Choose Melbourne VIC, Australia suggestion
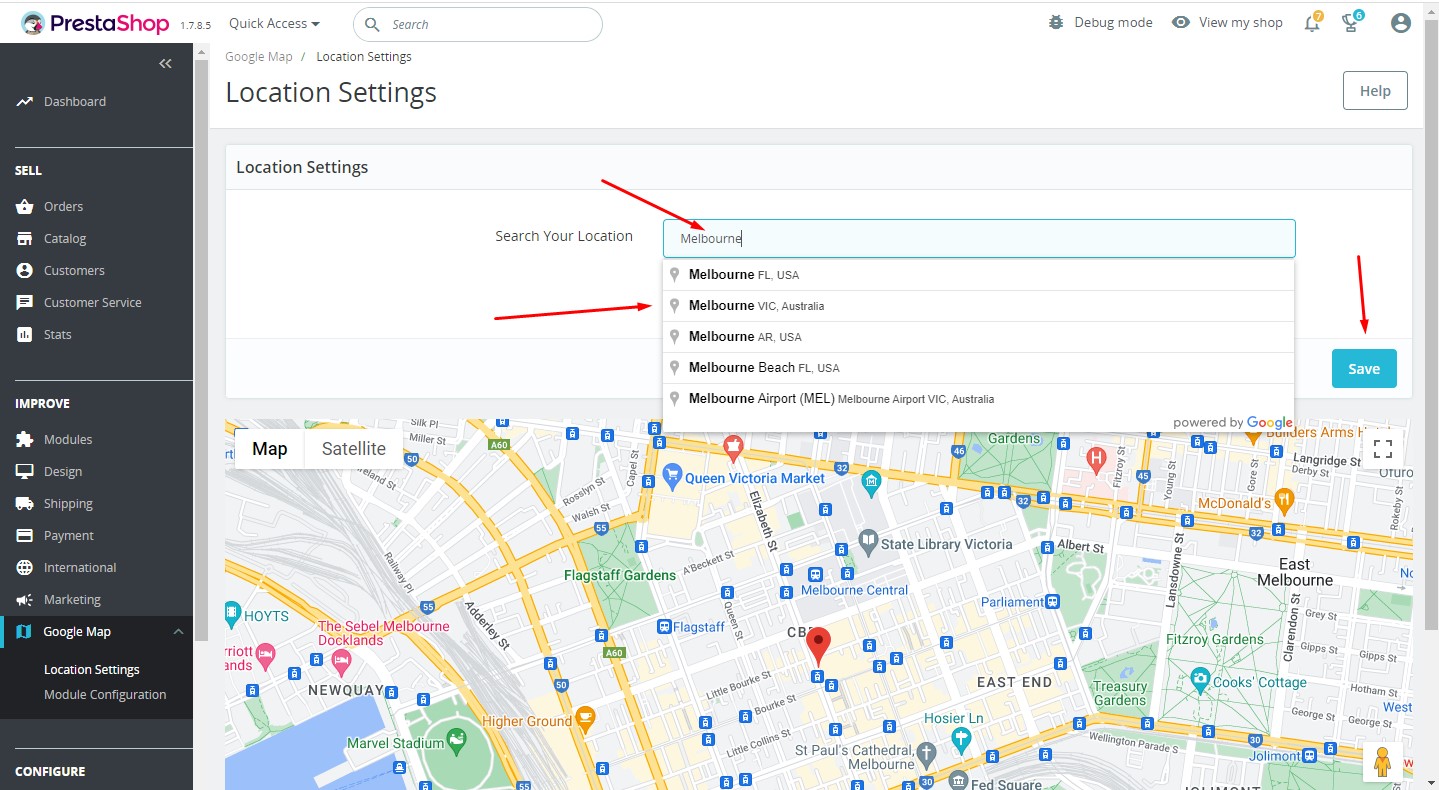This screenshot has width=1439, height=790. click(x=979, y=305)
